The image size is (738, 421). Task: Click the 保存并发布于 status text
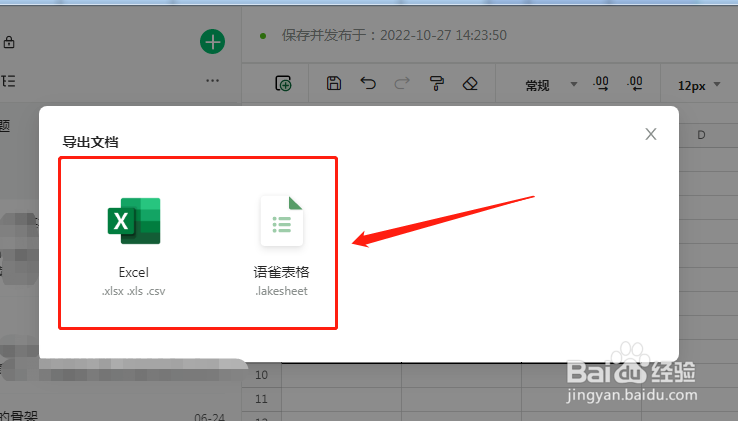click(394, 35)
